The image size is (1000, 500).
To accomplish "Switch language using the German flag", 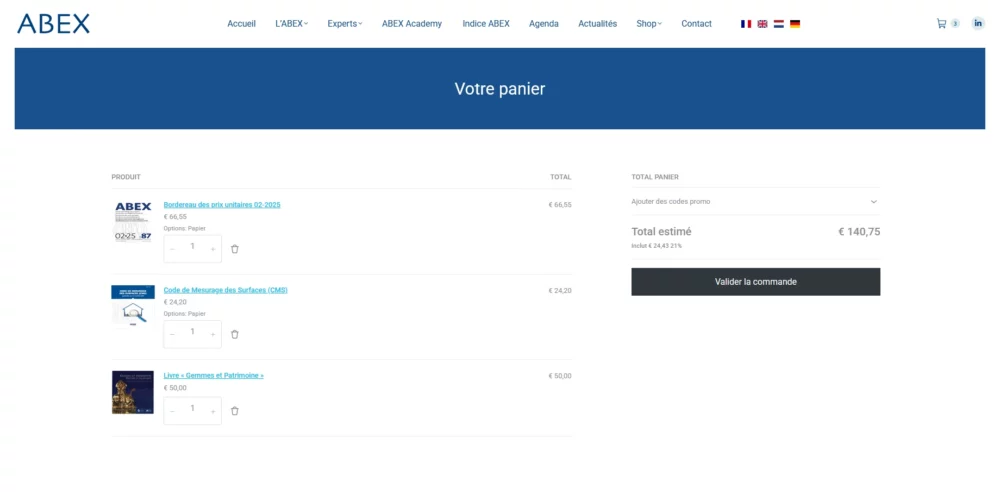I will 795,24.
